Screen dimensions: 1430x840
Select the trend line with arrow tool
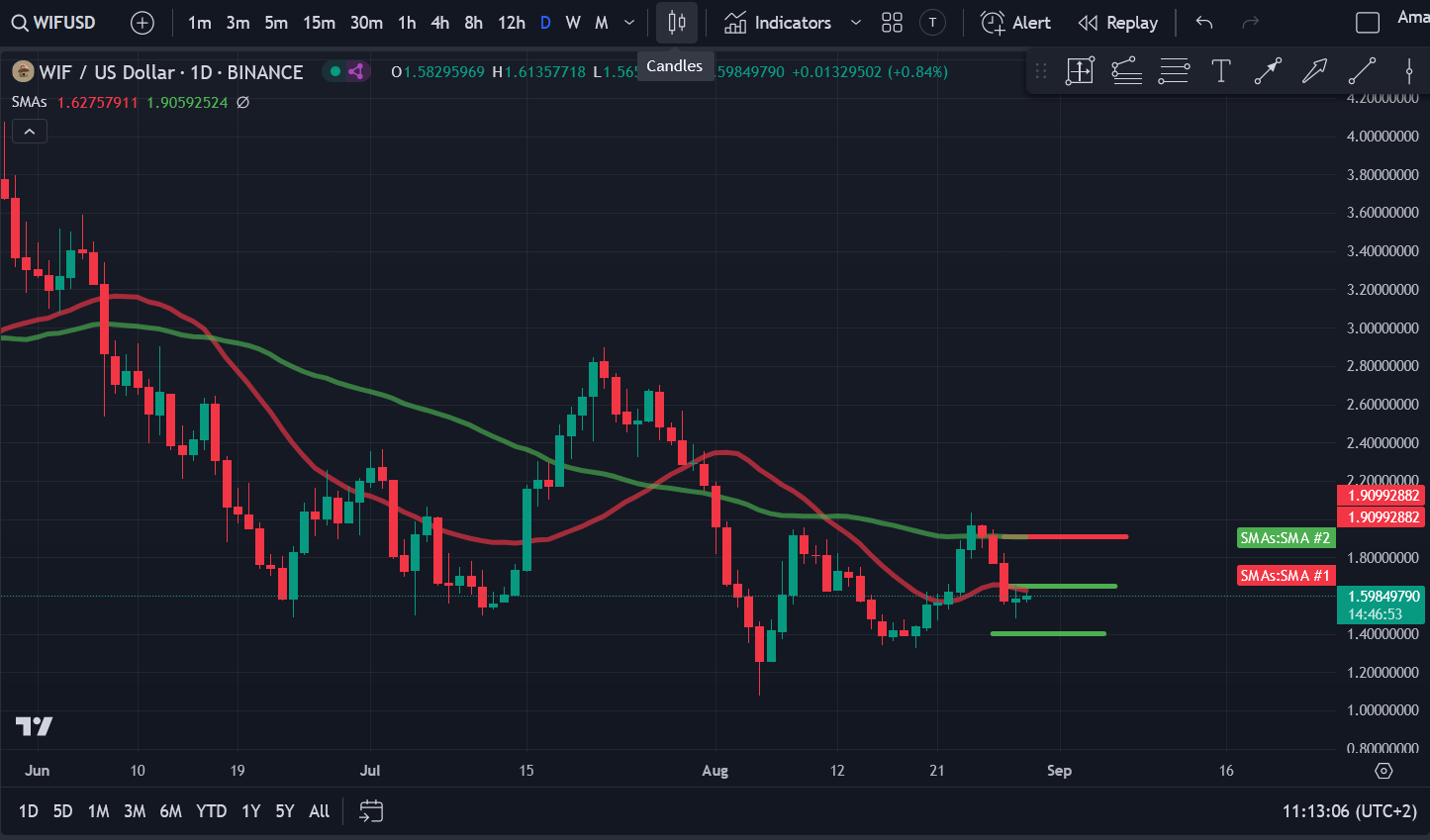(1268, 71)
